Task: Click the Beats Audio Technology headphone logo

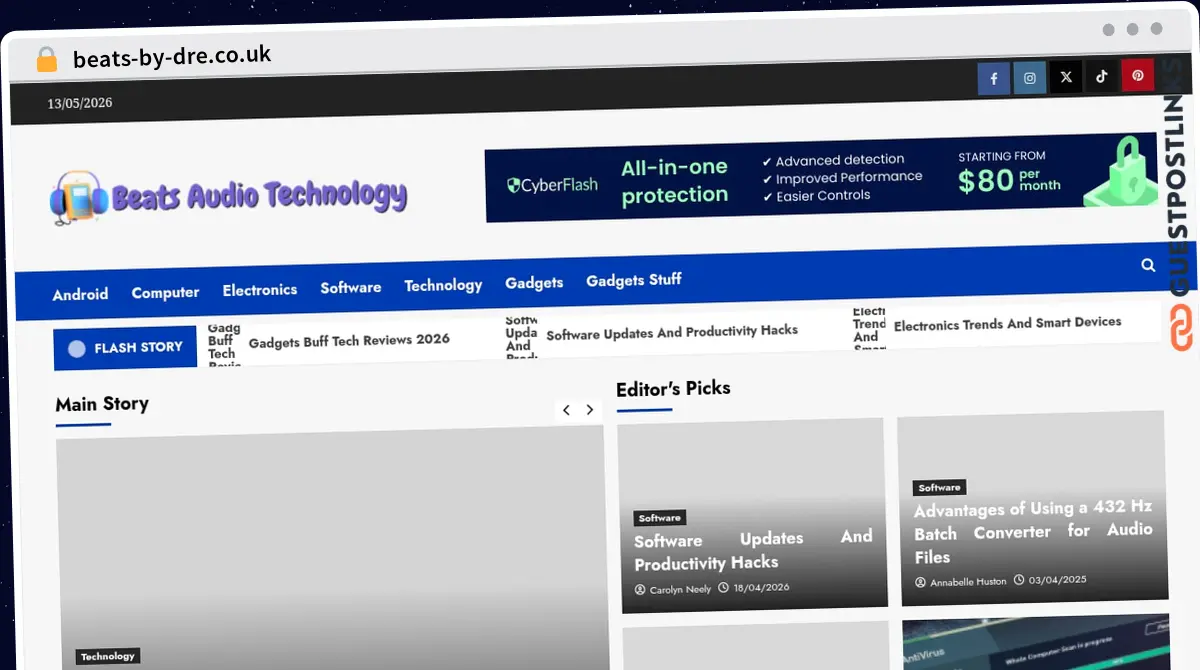Action: [x=77, y=198]
